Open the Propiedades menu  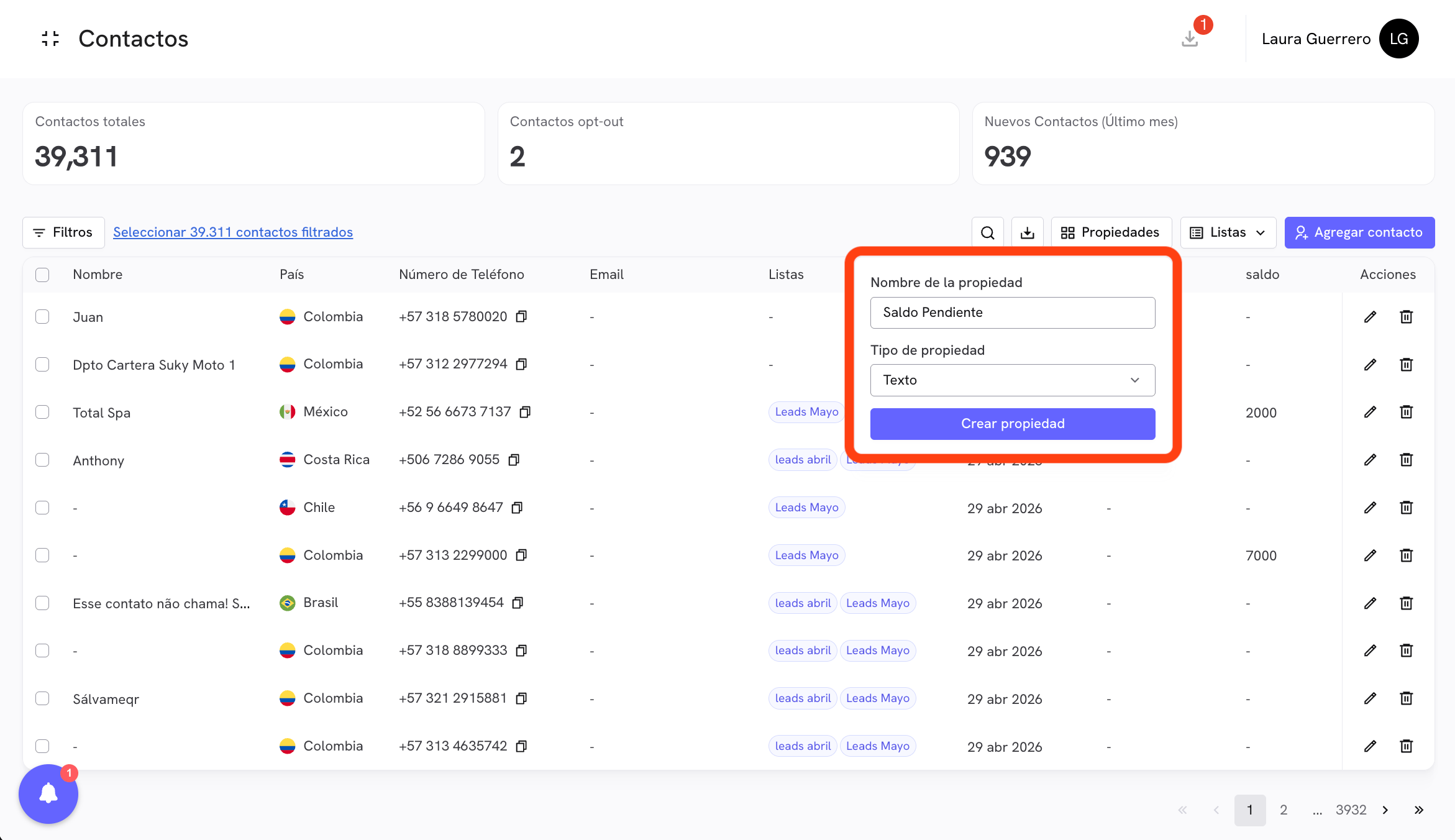click(1111, 232)
